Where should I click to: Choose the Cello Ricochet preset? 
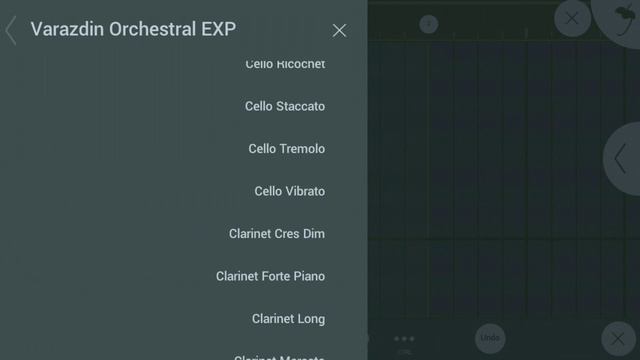pyautogui.click(x=285, y=64)
